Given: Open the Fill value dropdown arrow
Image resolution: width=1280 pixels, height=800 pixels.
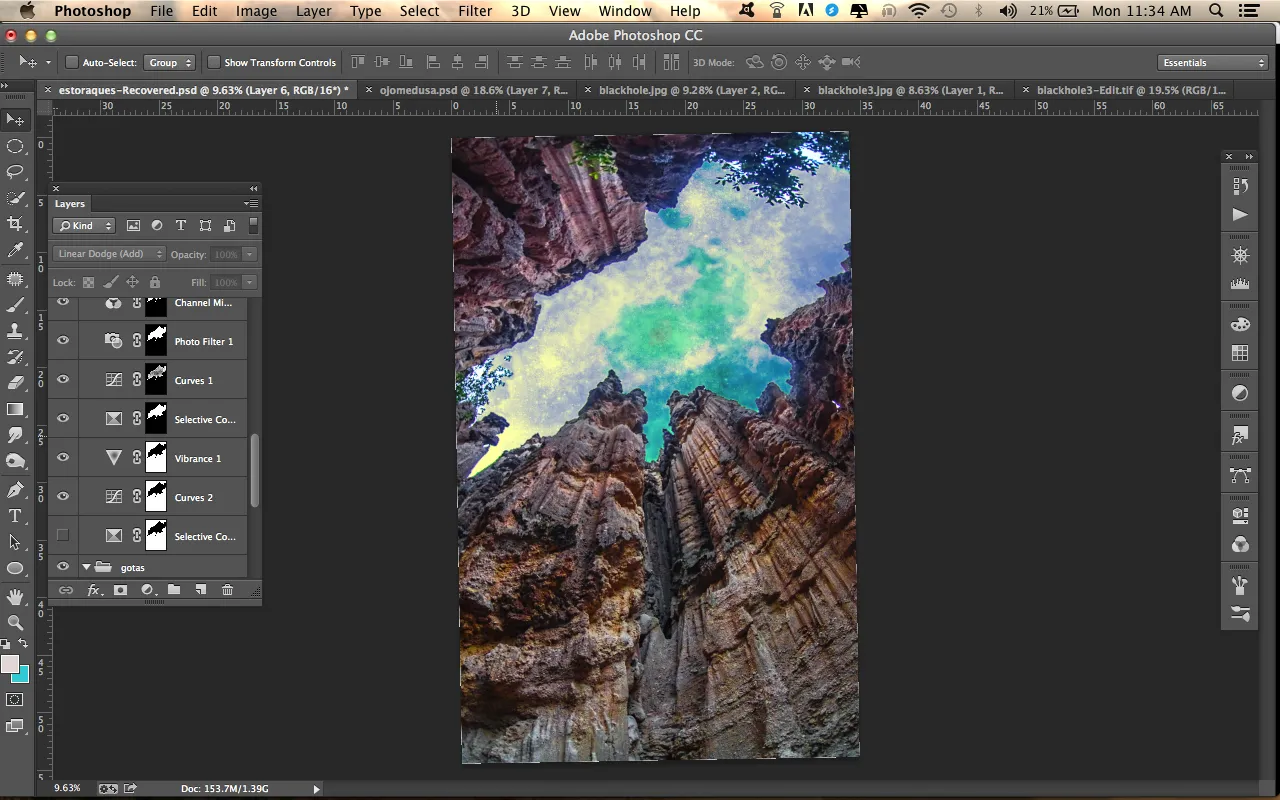Looking at the screenshot, I should 250,283.
